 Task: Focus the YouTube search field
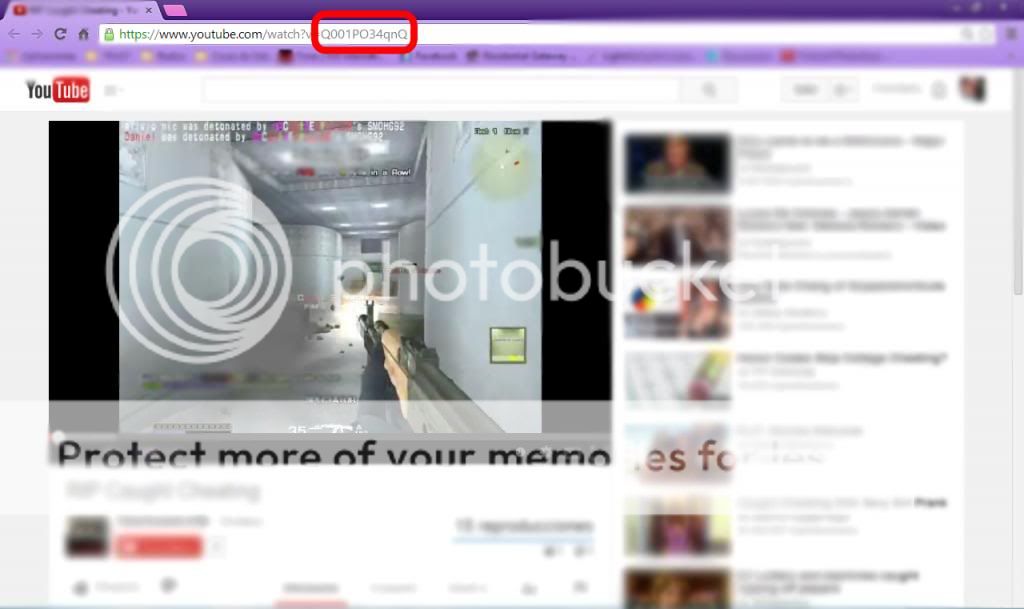pos(441,90)
